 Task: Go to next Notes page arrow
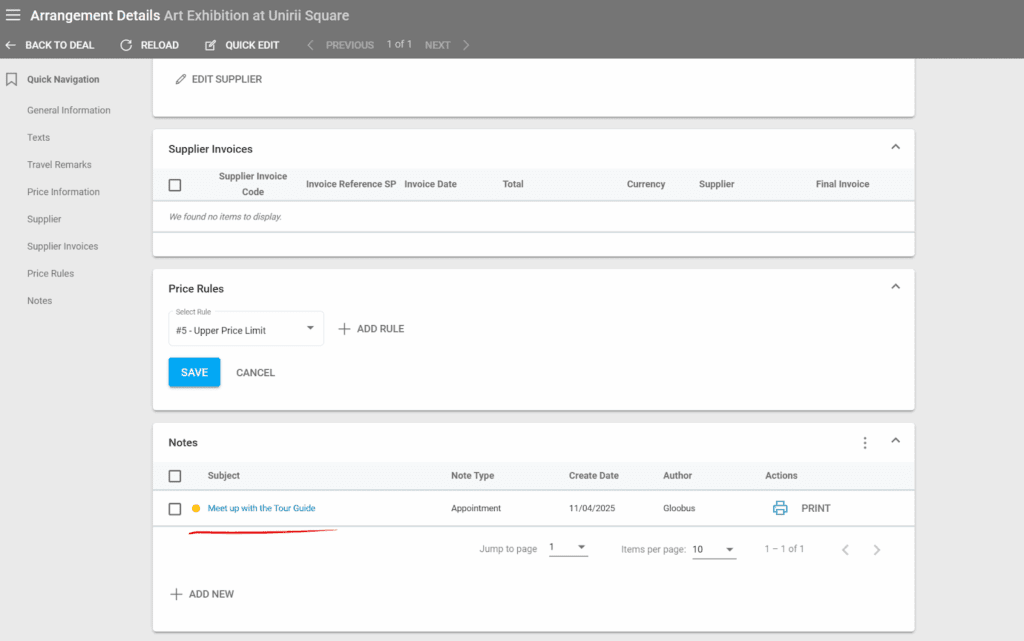tap(876, 550)
